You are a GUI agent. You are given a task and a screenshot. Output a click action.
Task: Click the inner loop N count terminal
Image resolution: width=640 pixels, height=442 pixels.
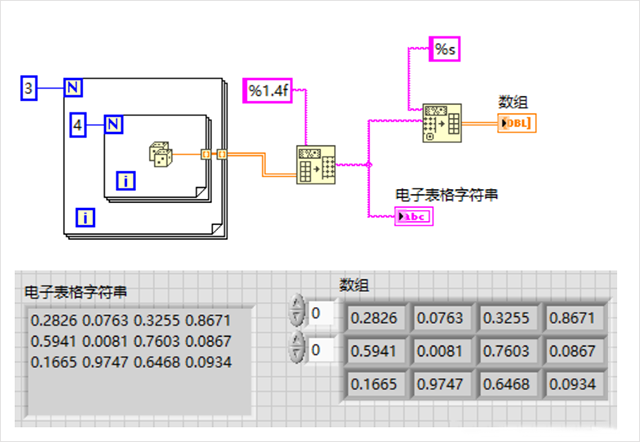113,124
